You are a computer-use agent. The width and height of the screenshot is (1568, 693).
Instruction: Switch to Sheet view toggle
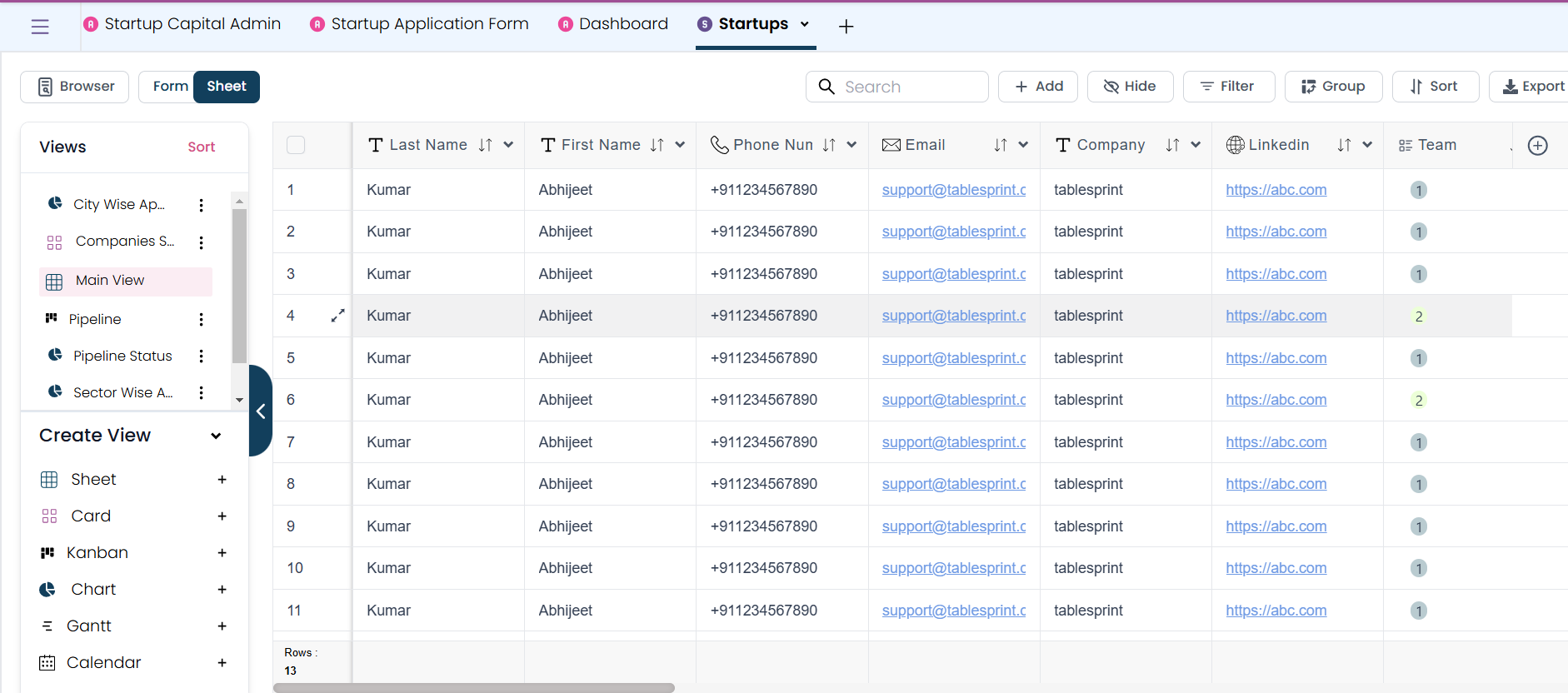227,87
